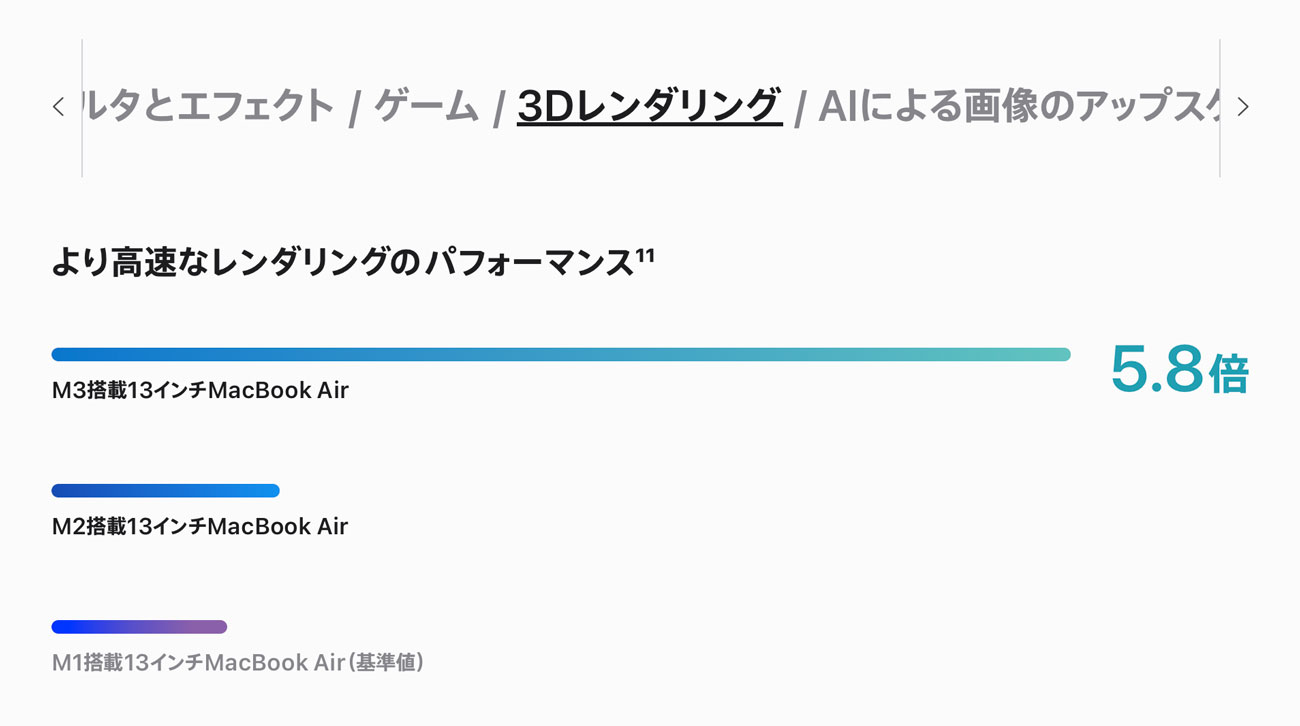Click the long M3 performance bar
The height and width of the screenshot is (726, 1300).
click(x=561, y=354)
